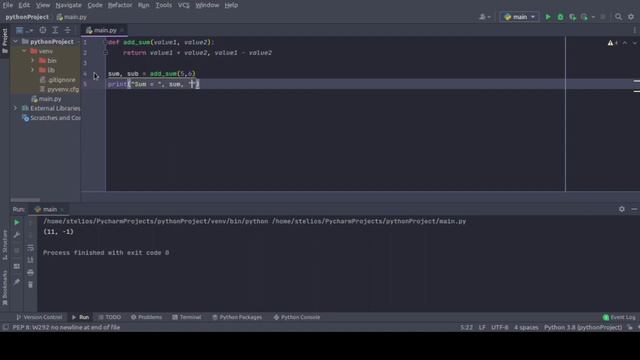
Task: Open the user account icon menu
Action: point(484,17)
